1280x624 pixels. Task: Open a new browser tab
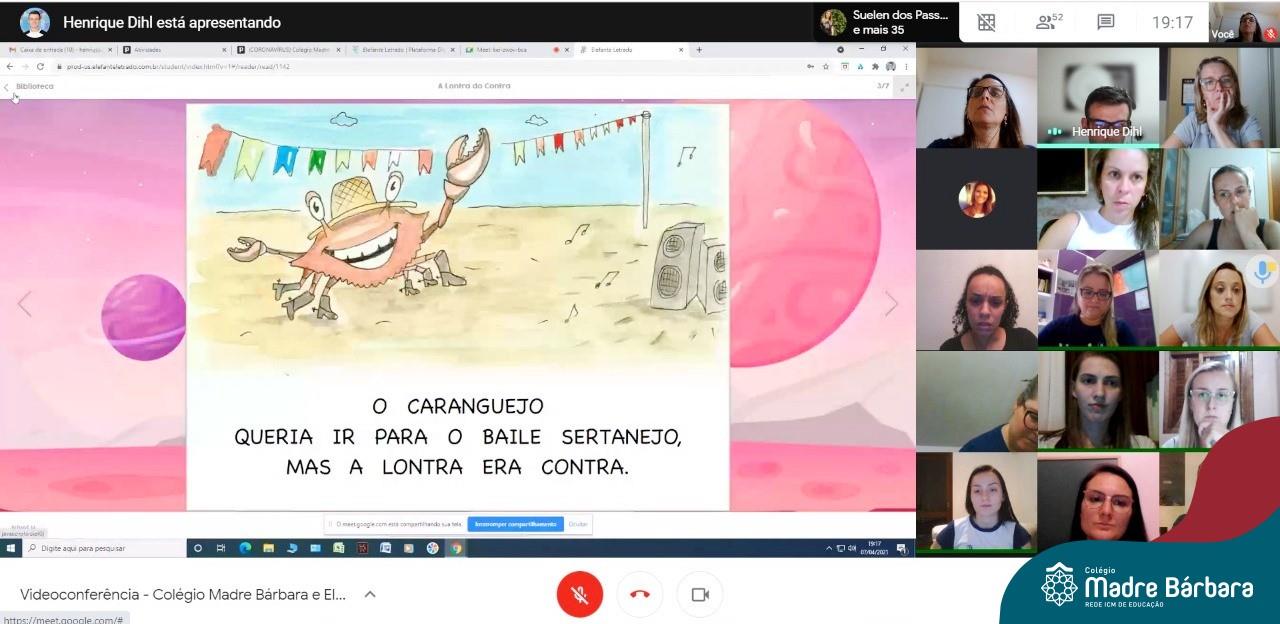coord(699,49)
